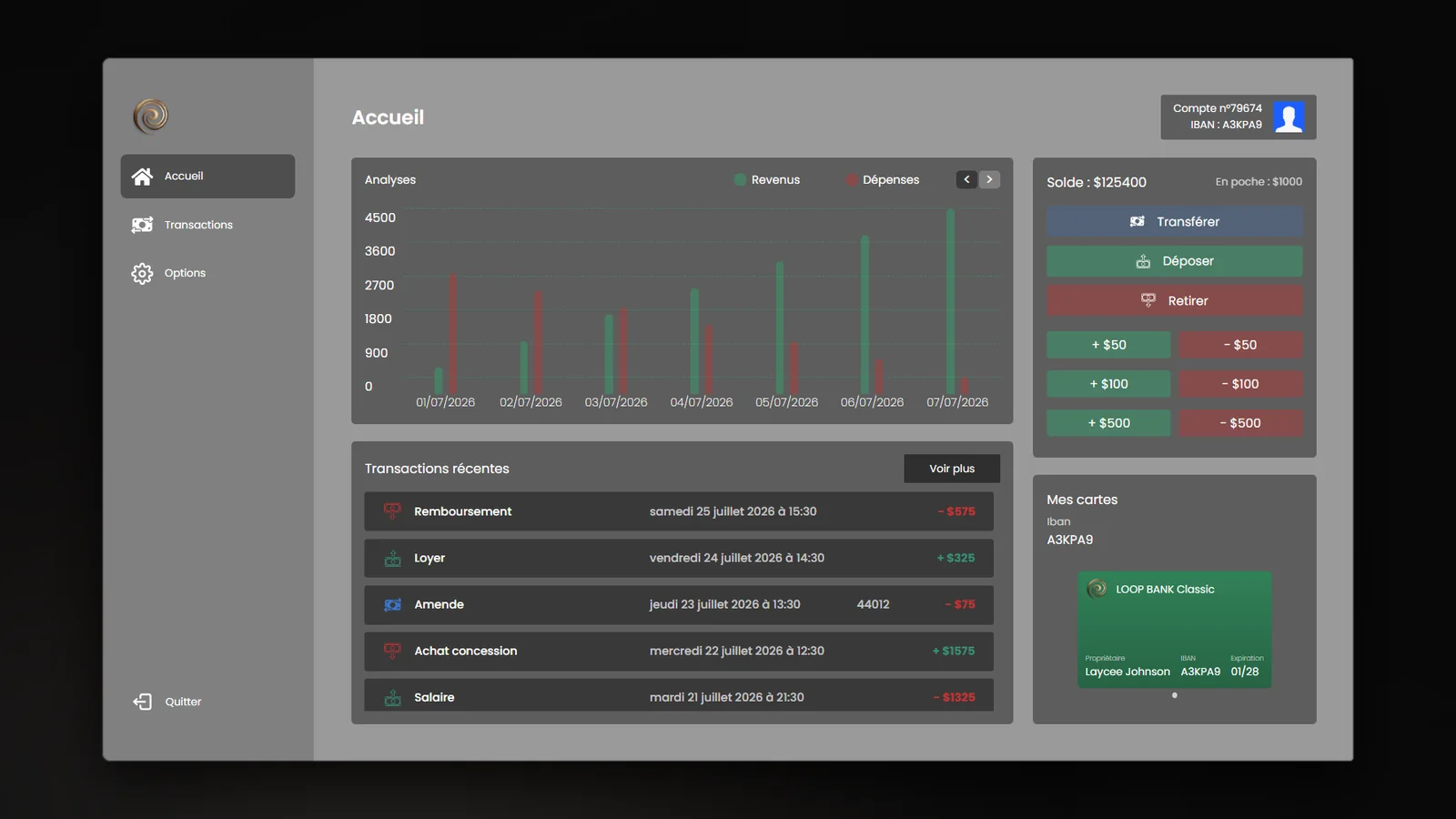
Task: Select the LOOP BANK Classic card
Action: (1174, 630)
